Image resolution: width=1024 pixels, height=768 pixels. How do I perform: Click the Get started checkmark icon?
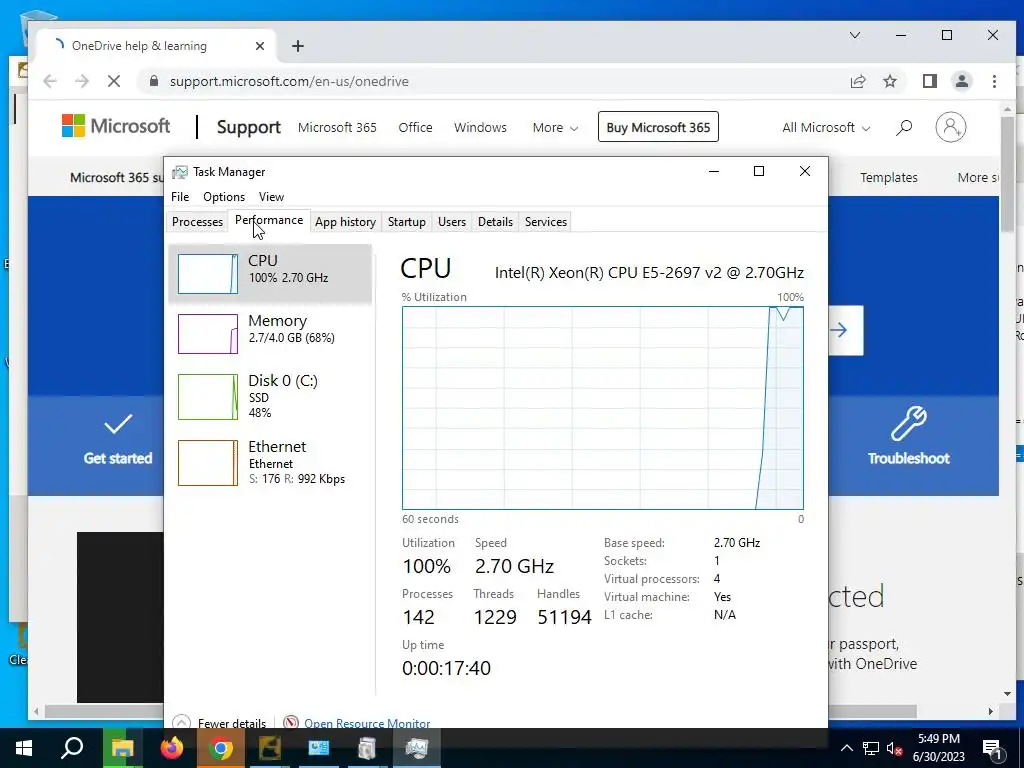pos(118,424)
